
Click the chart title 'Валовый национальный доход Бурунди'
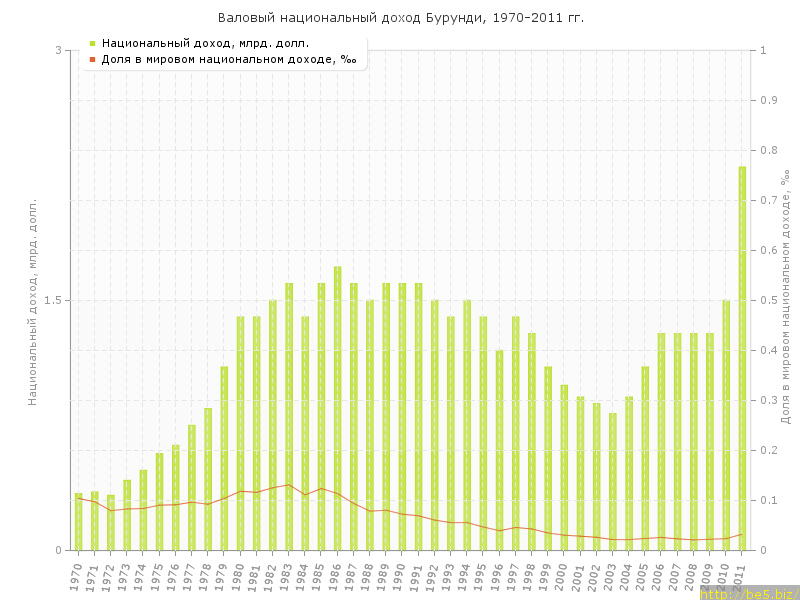coord(400,18)
